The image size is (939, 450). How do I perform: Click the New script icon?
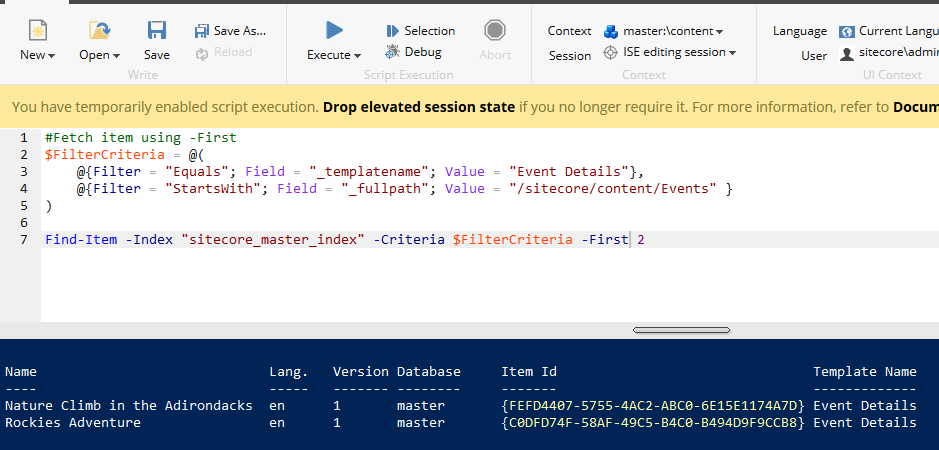point(37,31)
